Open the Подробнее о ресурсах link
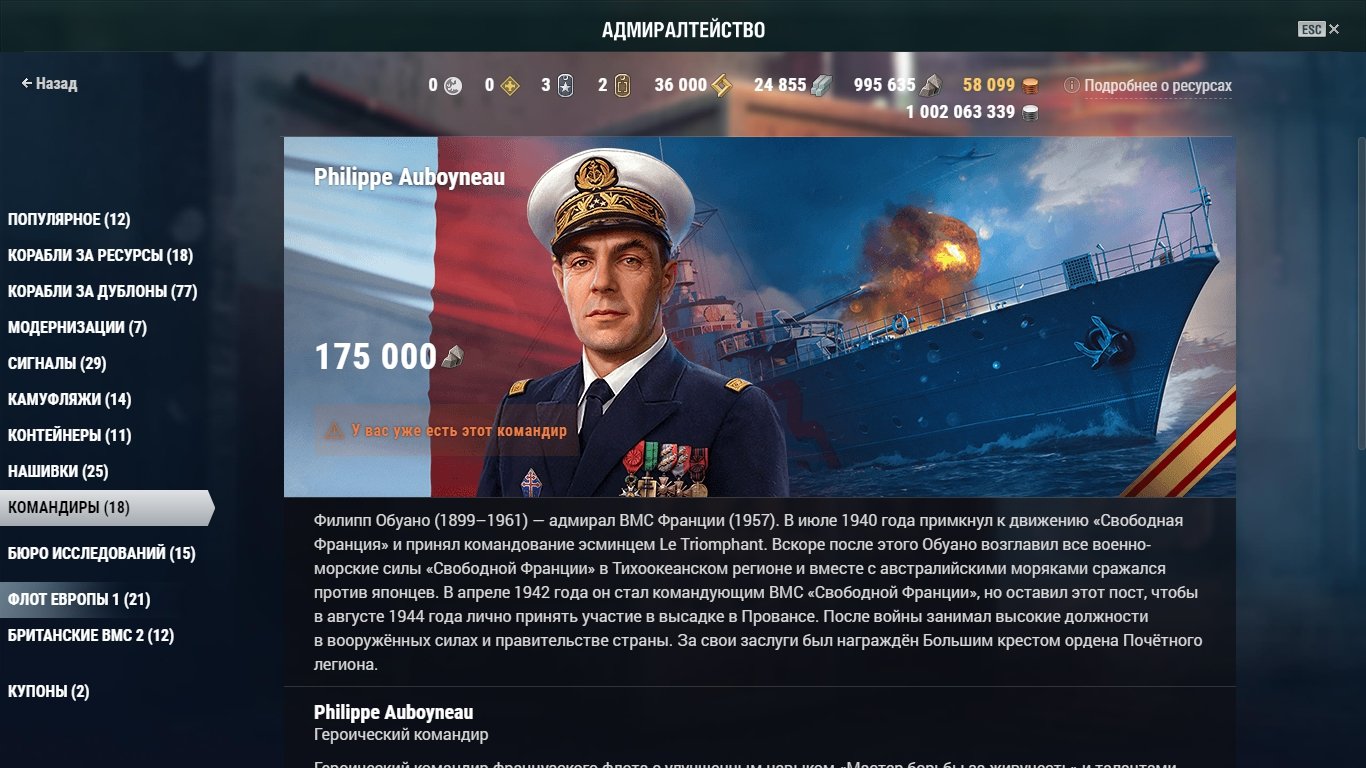 [1158, 86]
